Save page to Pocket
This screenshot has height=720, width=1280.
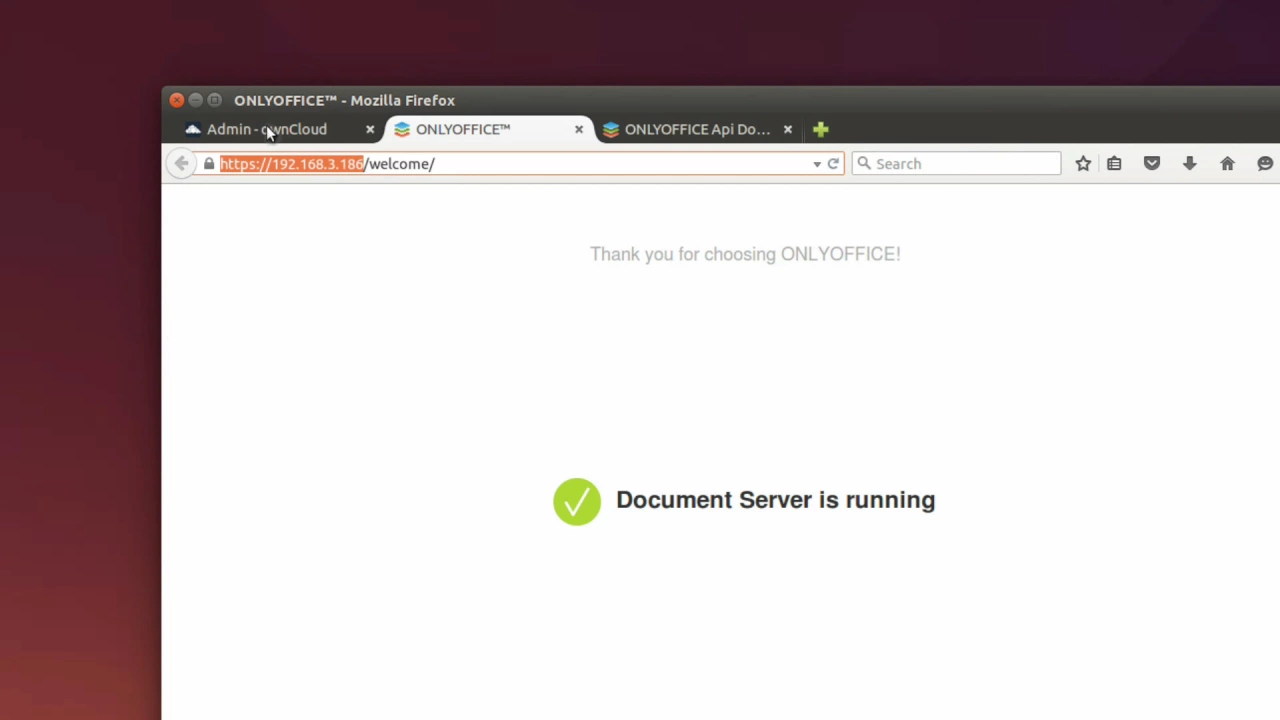point(1152,164)
